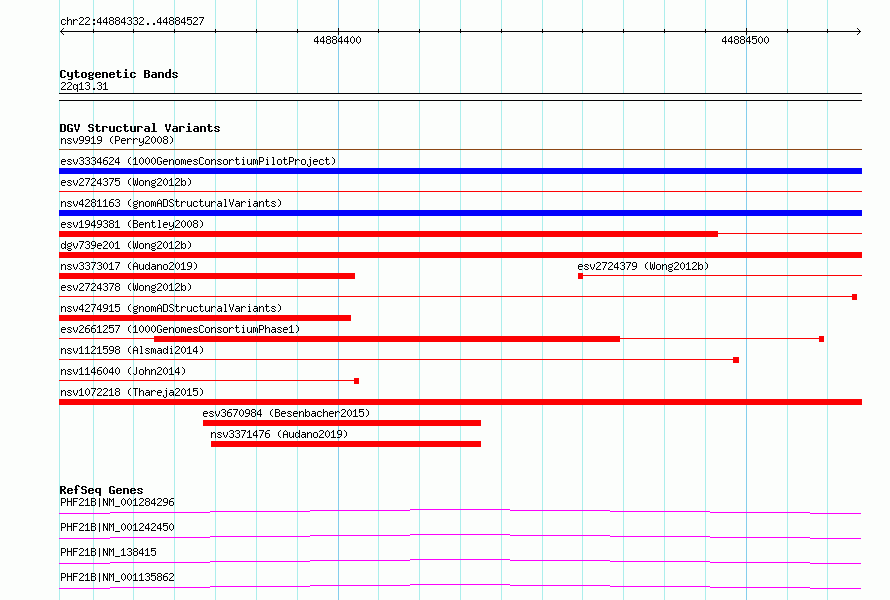Click the PHF21B|NM_001242450 gene label
This screenshot has width=890, height=600.
tap(117, 527)
